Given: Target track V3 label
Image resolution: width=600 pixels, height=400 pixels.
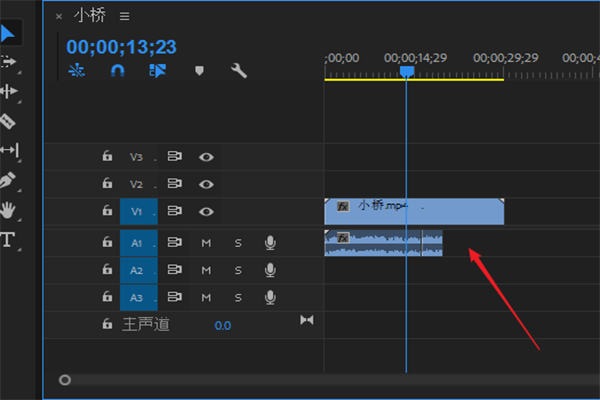Looking at the screenshot, I should (x=136, y=157).
